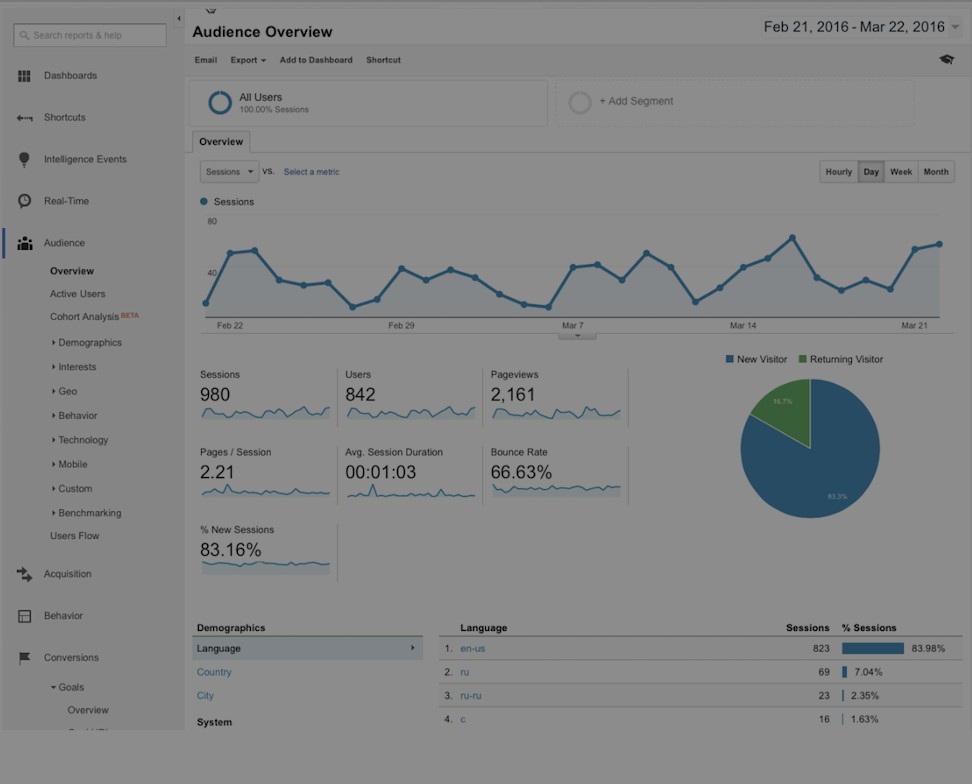972x784 pixels.
Task: Click the Shortcuts arrow icon
Action: click(x=25, y=118)
